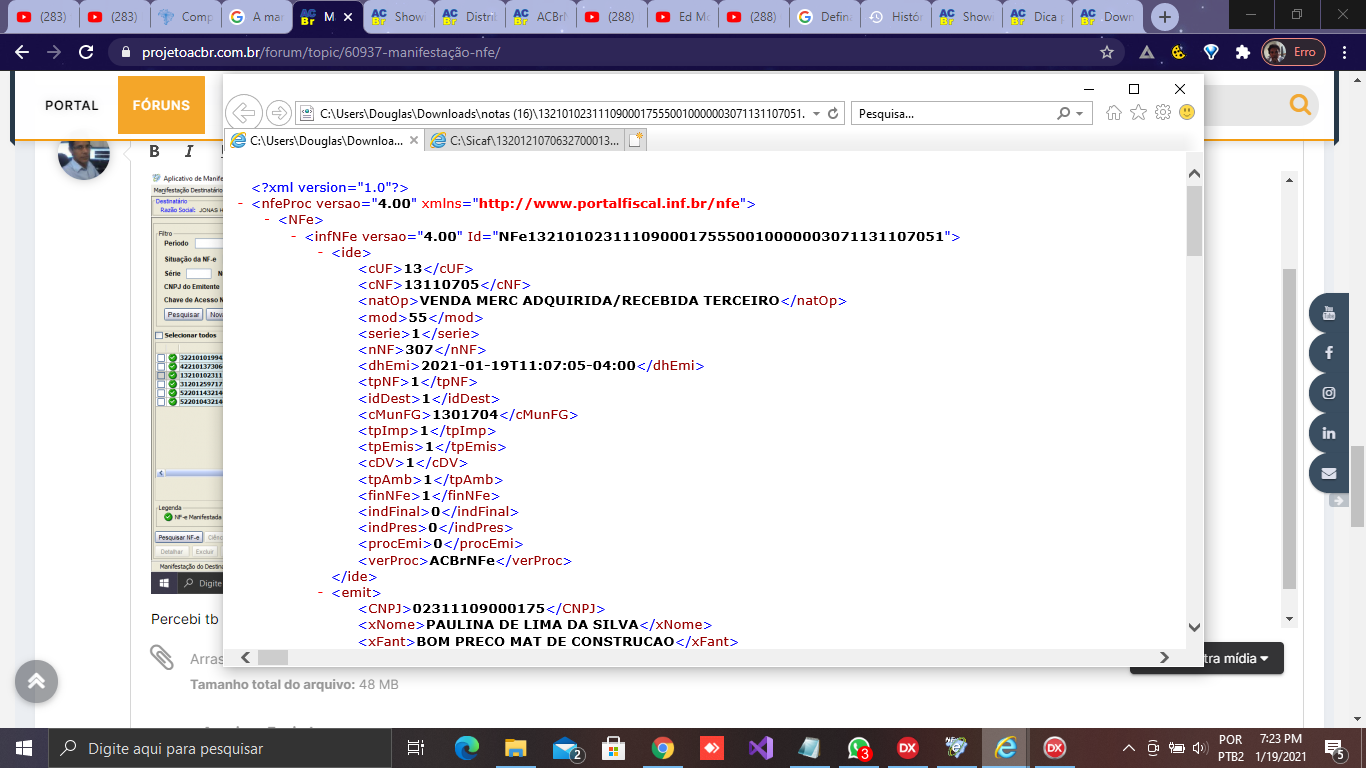This screenshot has width=1366, height=768.
Task: Open WhatsApp from the taskbar
Action: pyautogui.click(x=858, y=748)
